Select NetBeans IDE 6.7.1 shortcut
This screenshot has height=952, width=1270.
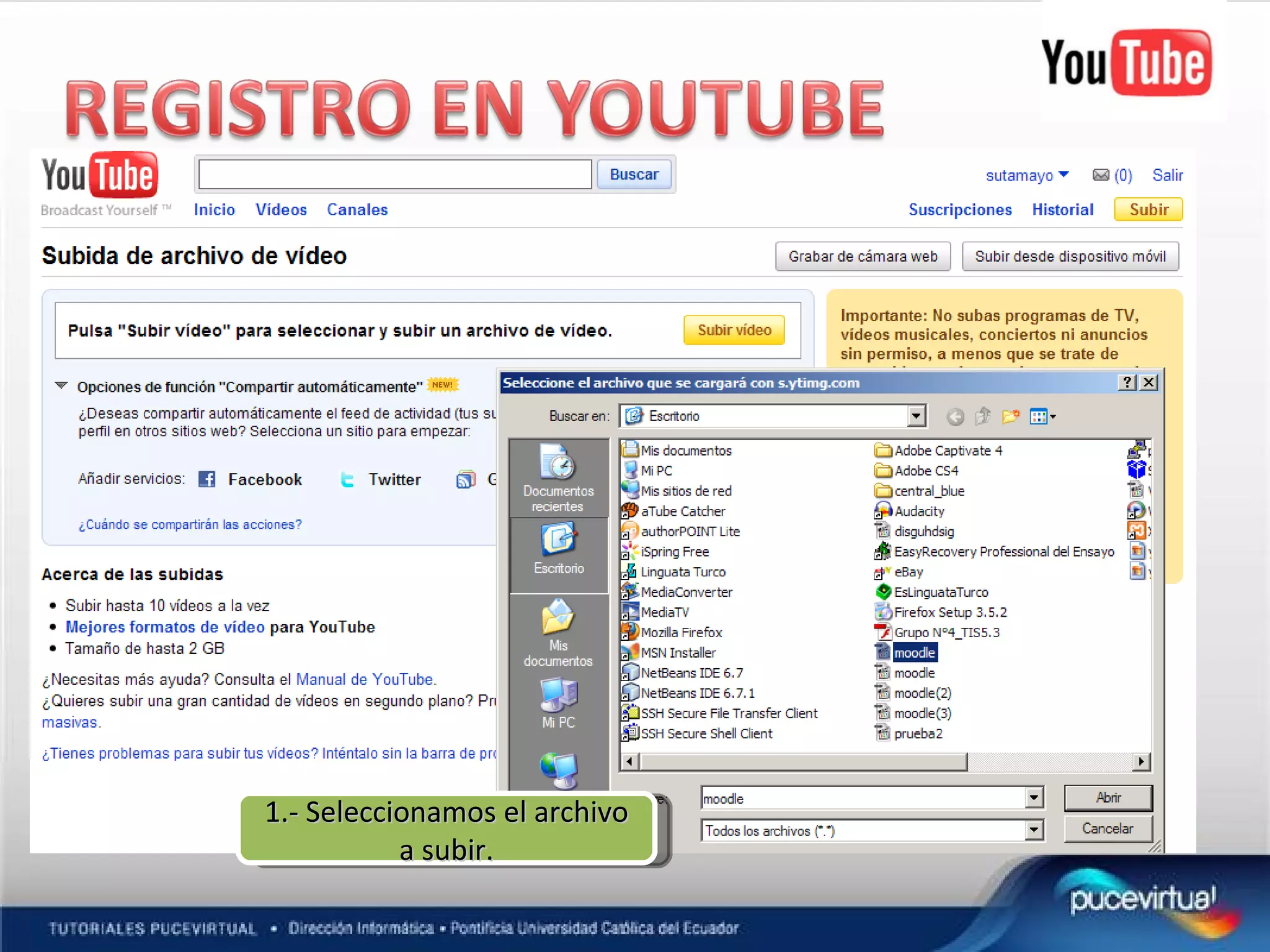pos(688,693)
